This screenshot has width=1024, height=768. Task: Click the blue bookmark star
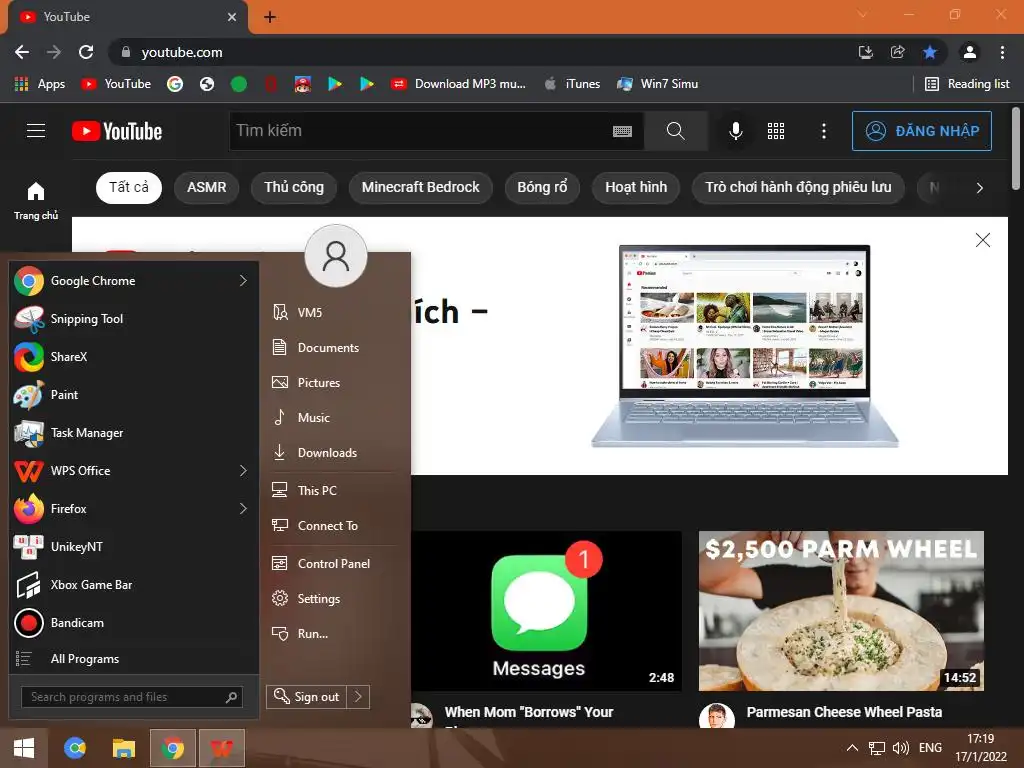[930, 52]
